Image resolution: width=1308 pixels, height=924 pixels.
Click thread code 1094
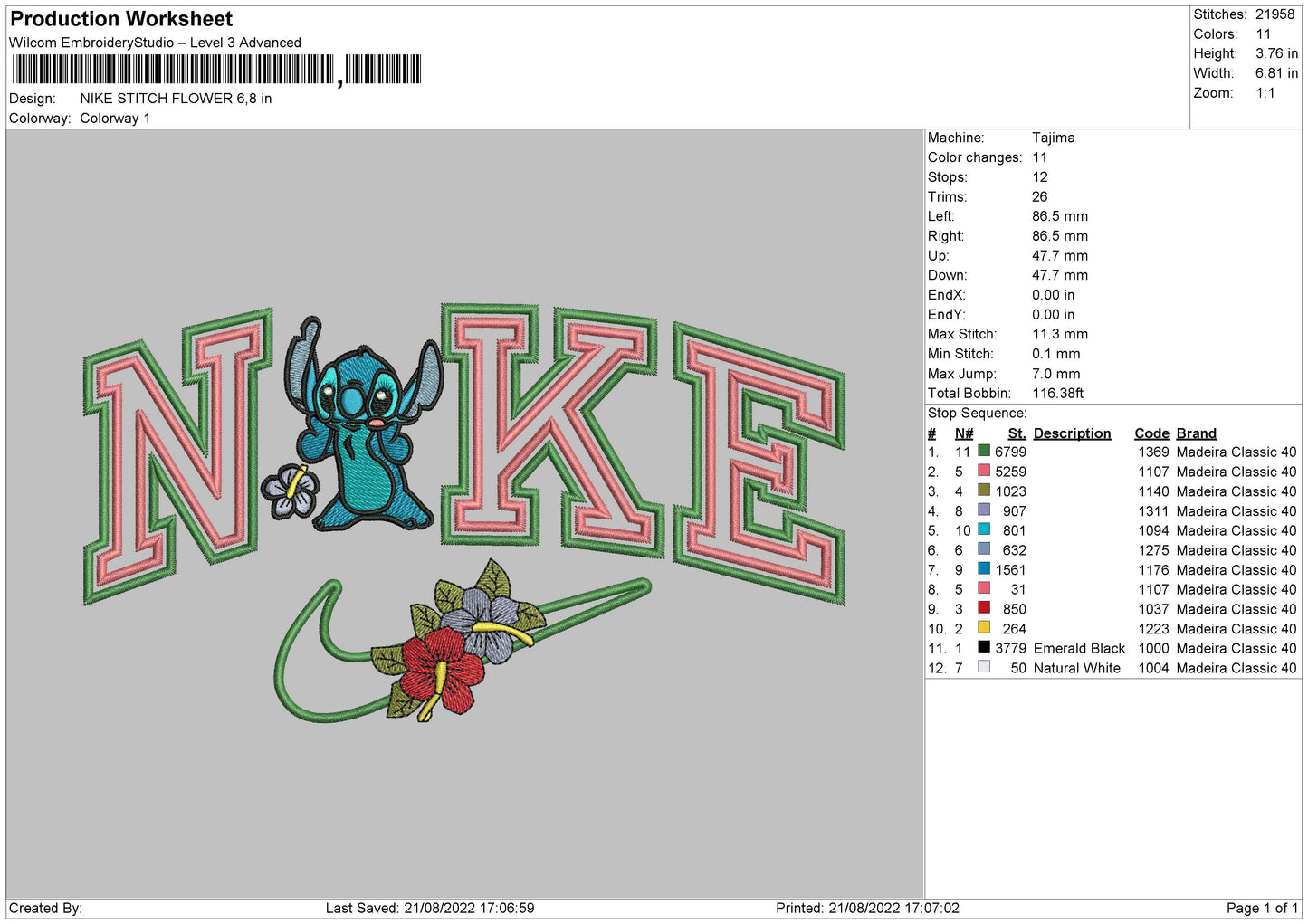tap(1154, 530)
